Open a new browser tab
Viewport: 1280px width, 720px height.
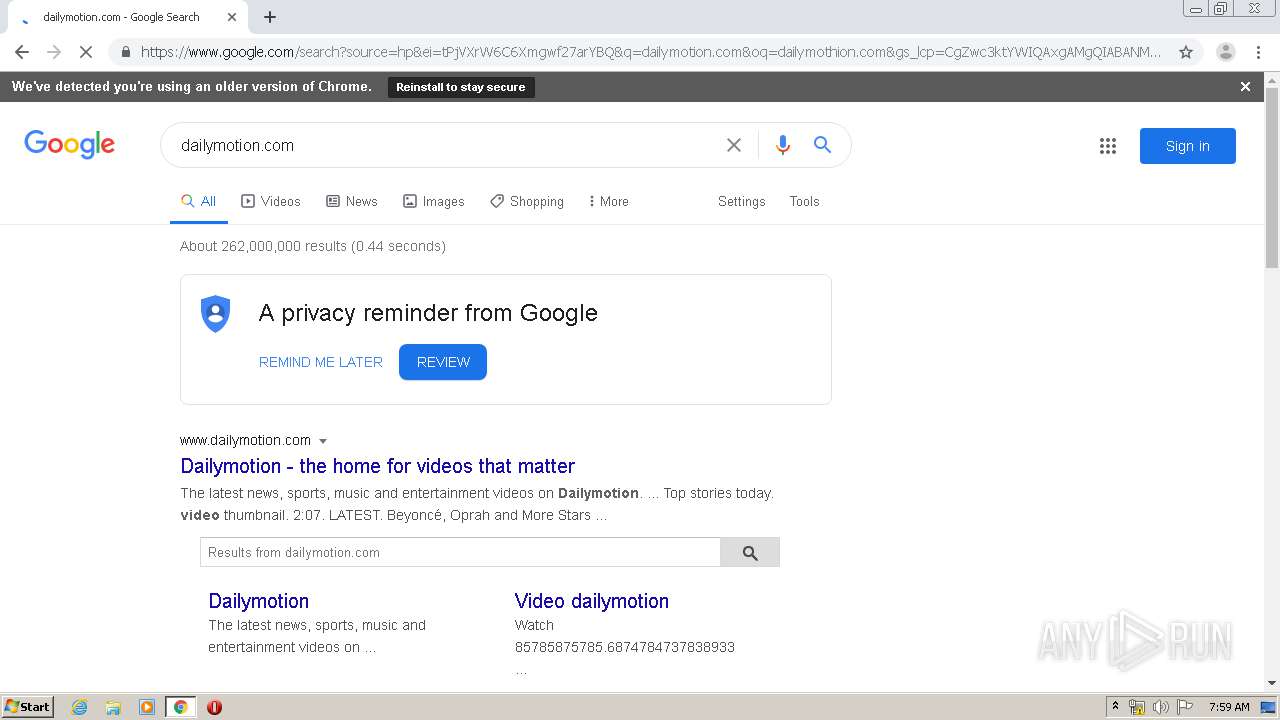(270, 17)
